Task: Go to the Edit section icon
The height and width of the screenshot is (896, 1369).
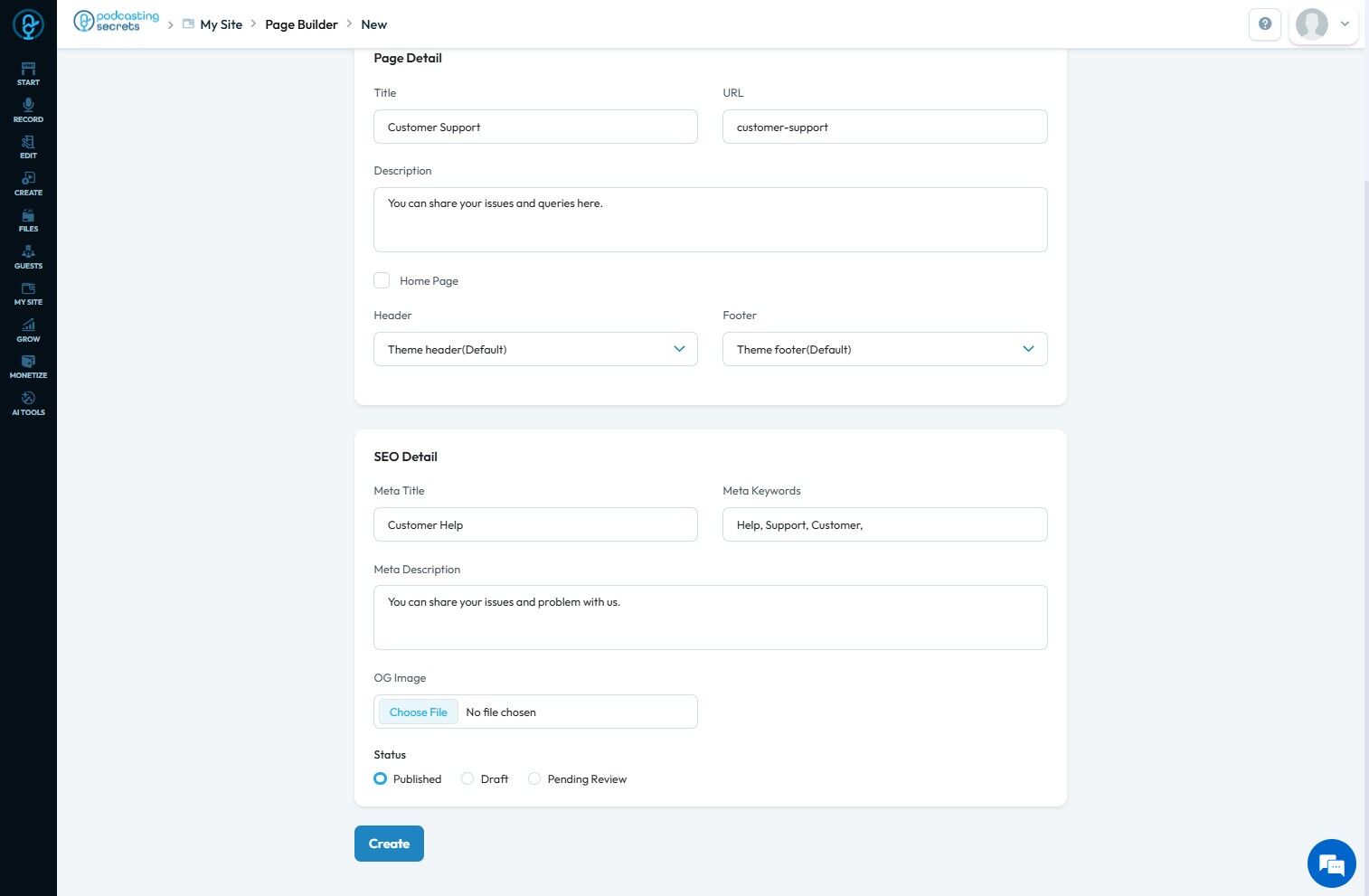Action: 28,146
